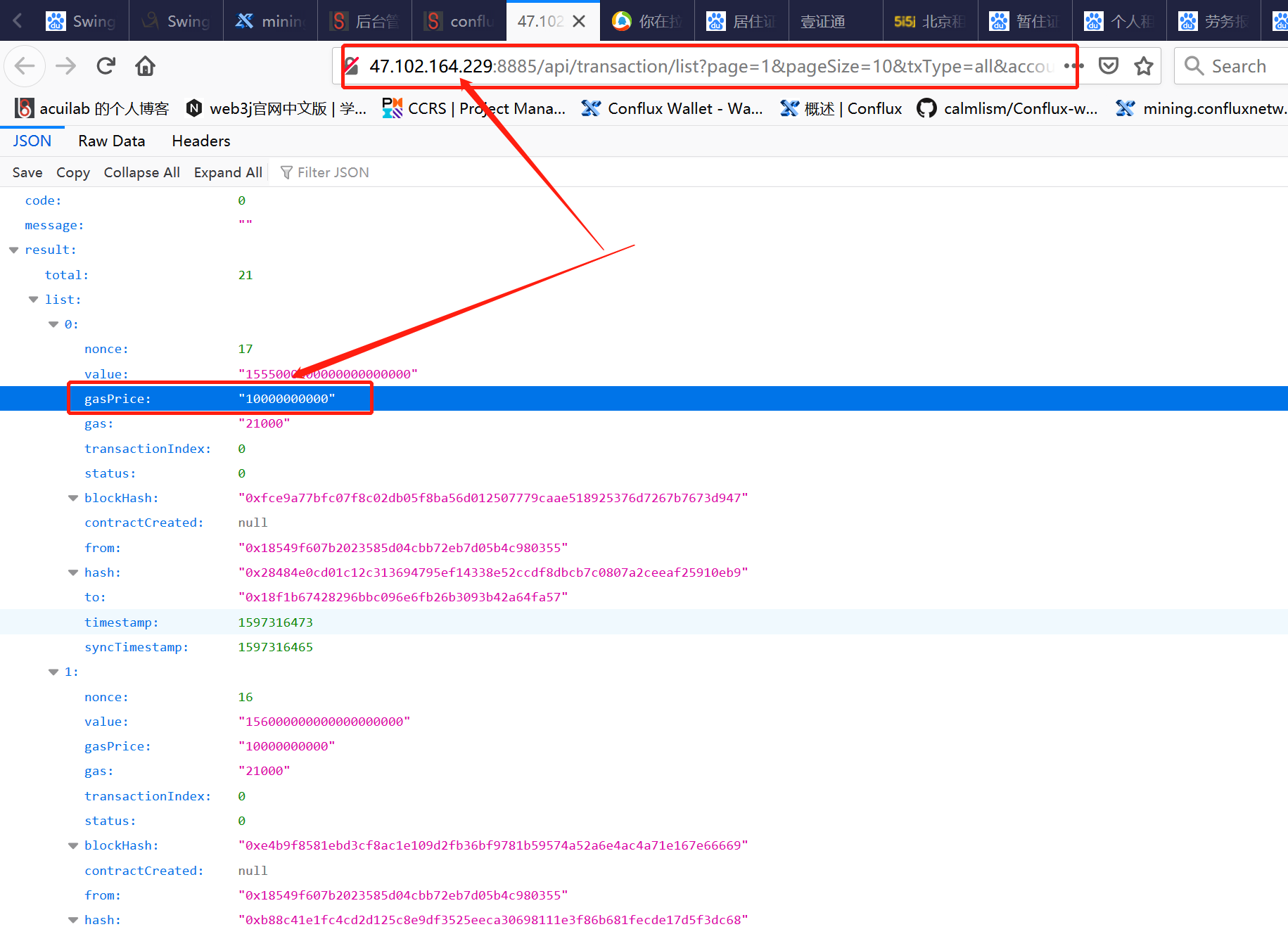Close the active 47.102 tab
Screen dimensions: 1288x934
click(579, 21)
